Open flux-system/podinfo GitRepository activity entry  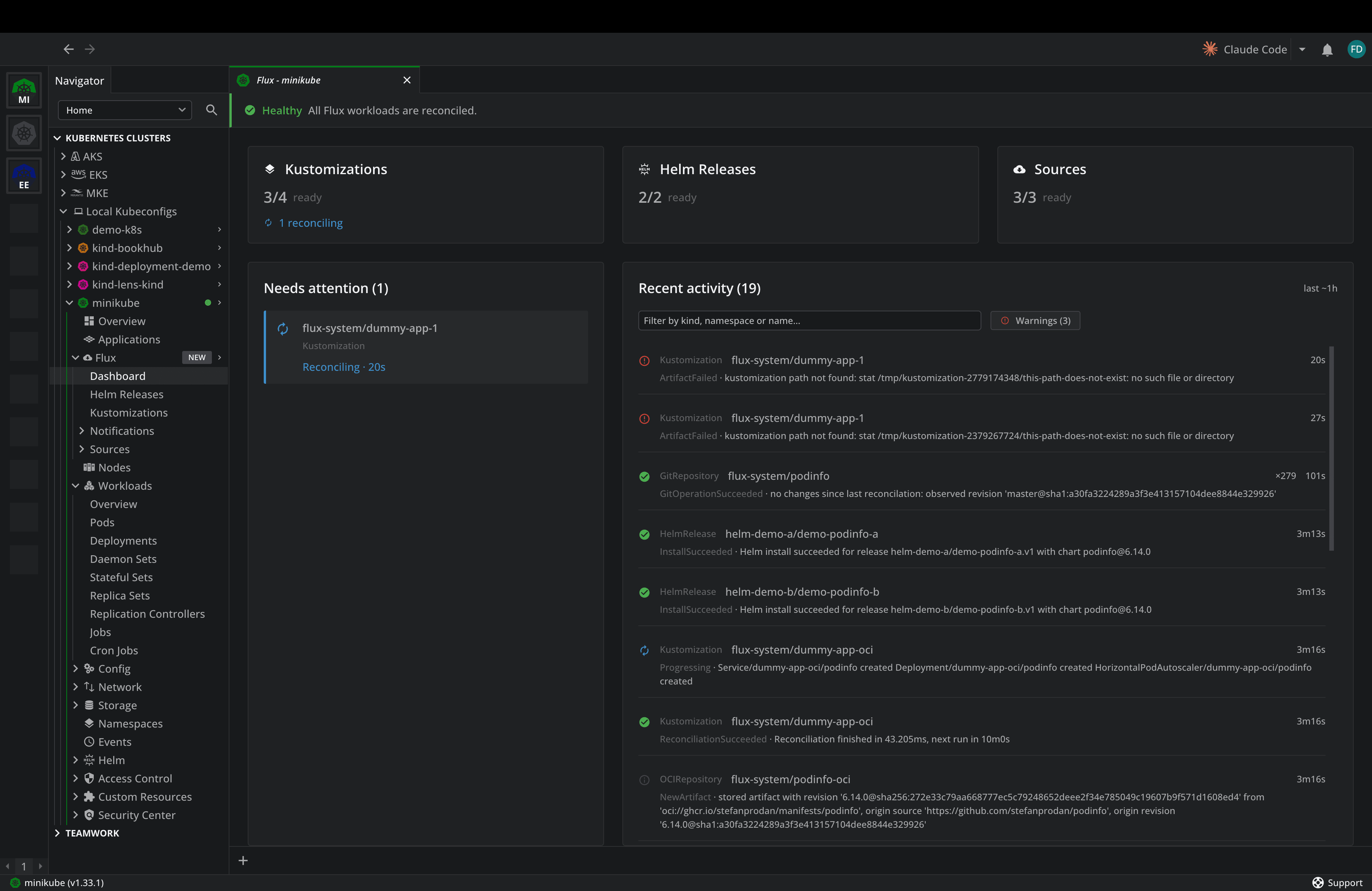pyautogui.click(x=982, y=484)
